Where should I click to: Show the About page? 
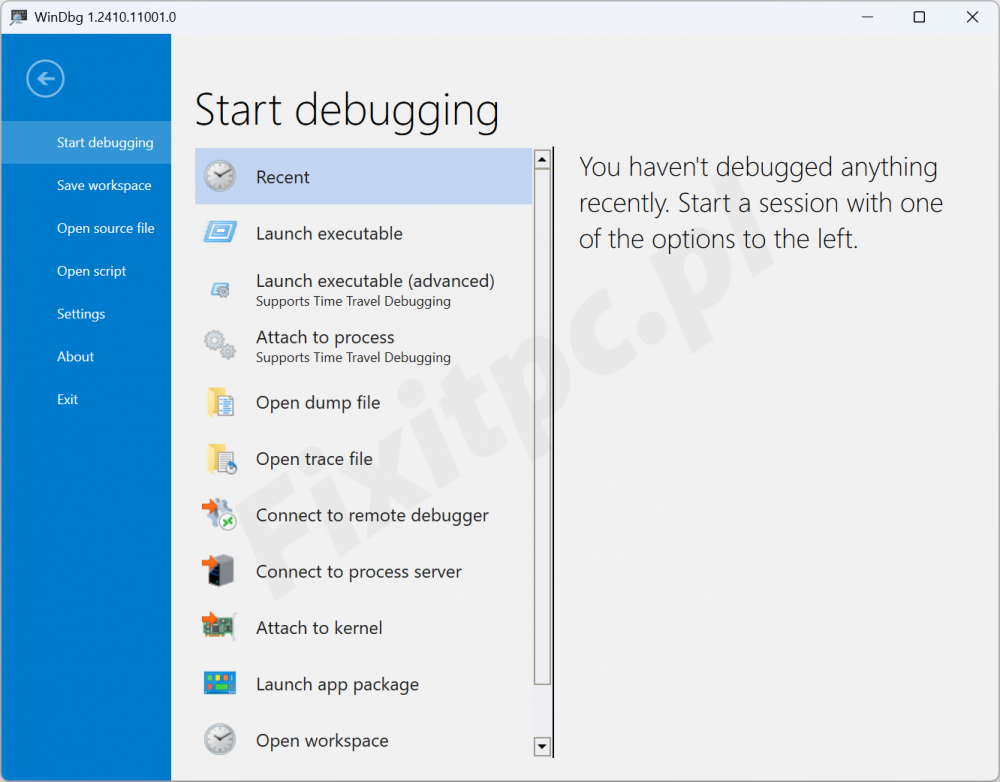coord(75,357)
